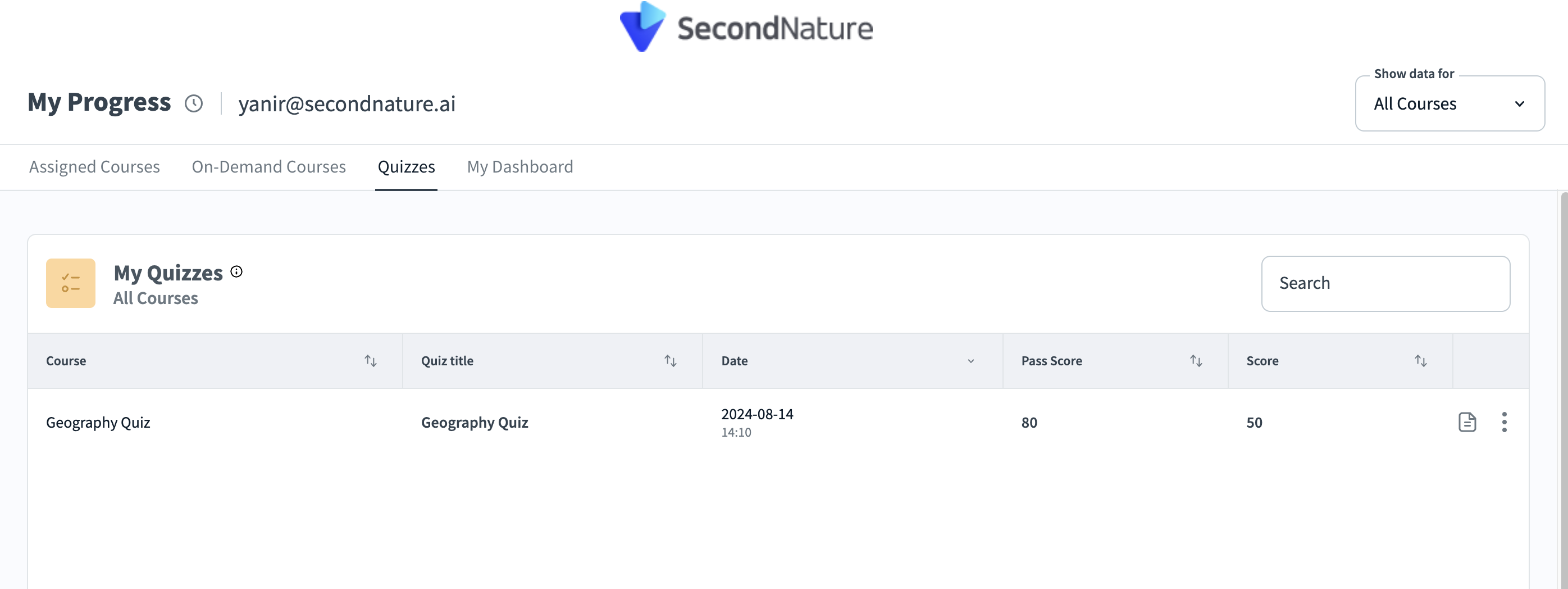The width and height of the screenshot is (1568, 589).
Task: Sort the table by Pass Score
Action: point(1196,361)
